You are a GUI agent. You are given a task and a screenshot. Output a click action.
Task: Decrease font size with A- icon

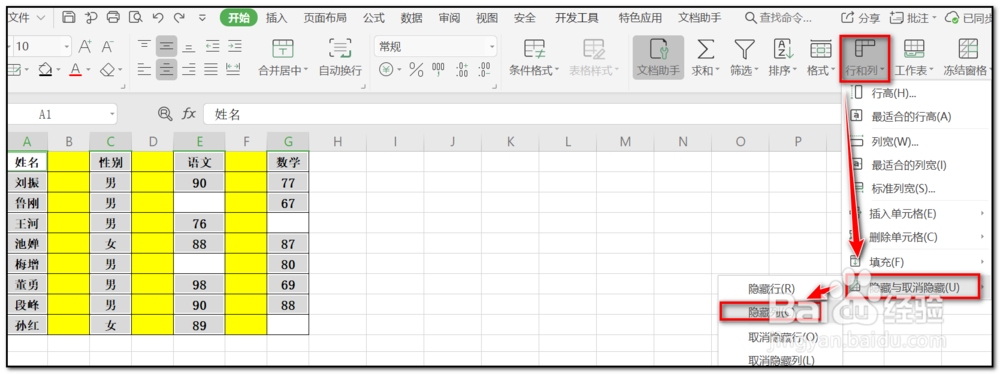point(107,46)
